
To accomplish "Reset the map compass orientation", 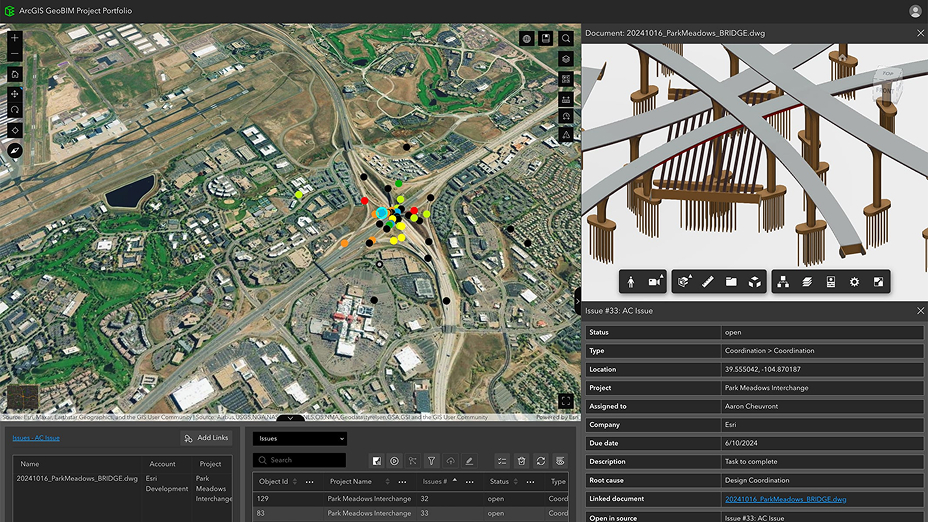I will click(x=15, y=150).
